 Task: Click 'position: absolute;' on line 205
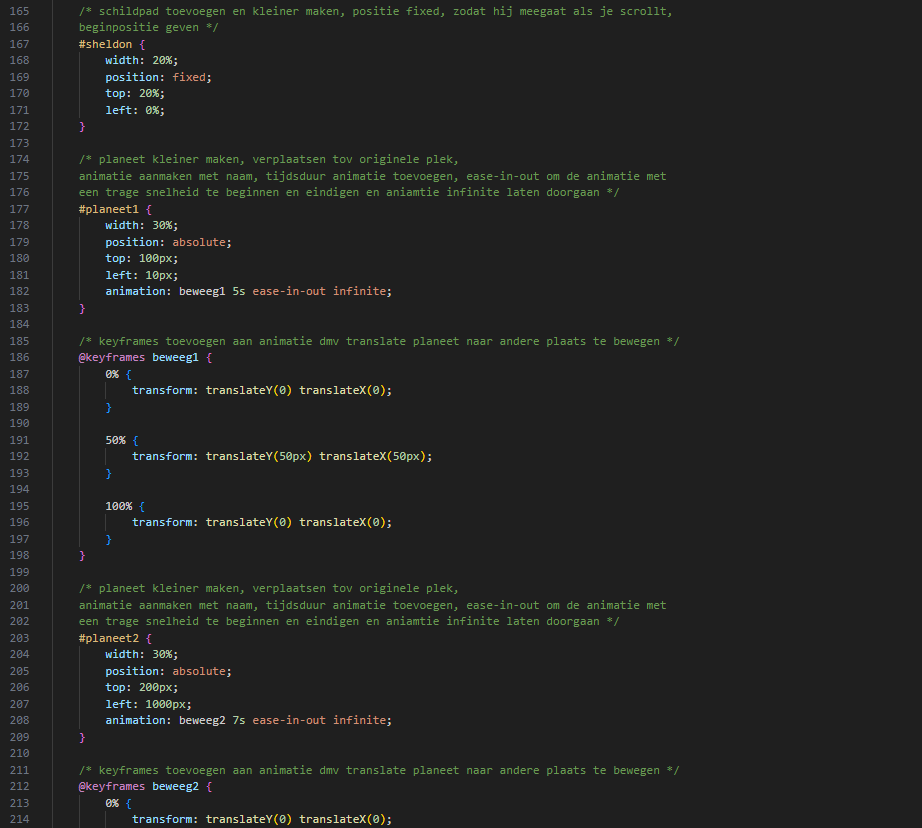pyautogui.click(x=168, y=672)
